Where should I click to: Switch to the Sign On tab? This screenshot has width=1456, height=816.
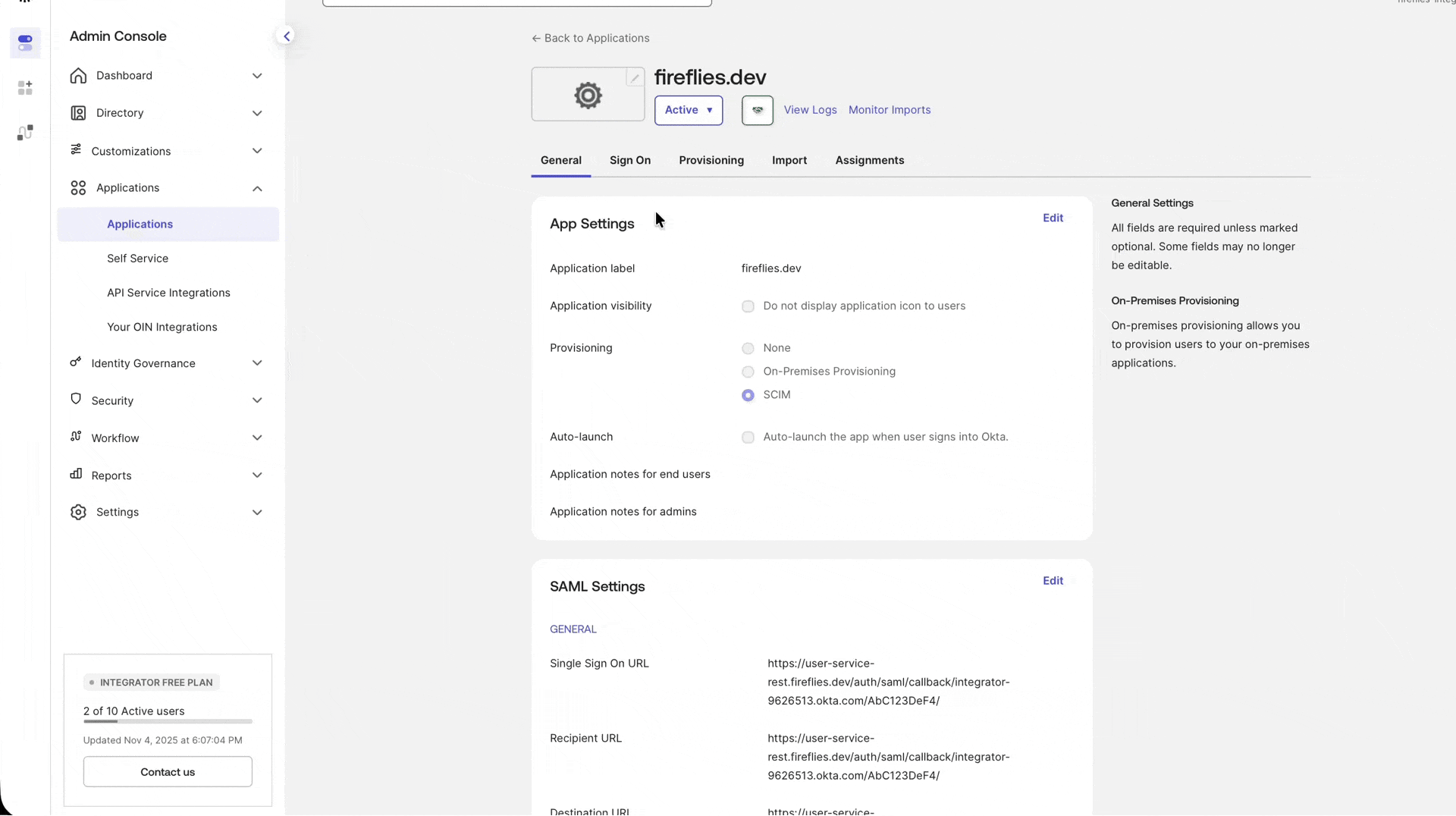[630, 160]
